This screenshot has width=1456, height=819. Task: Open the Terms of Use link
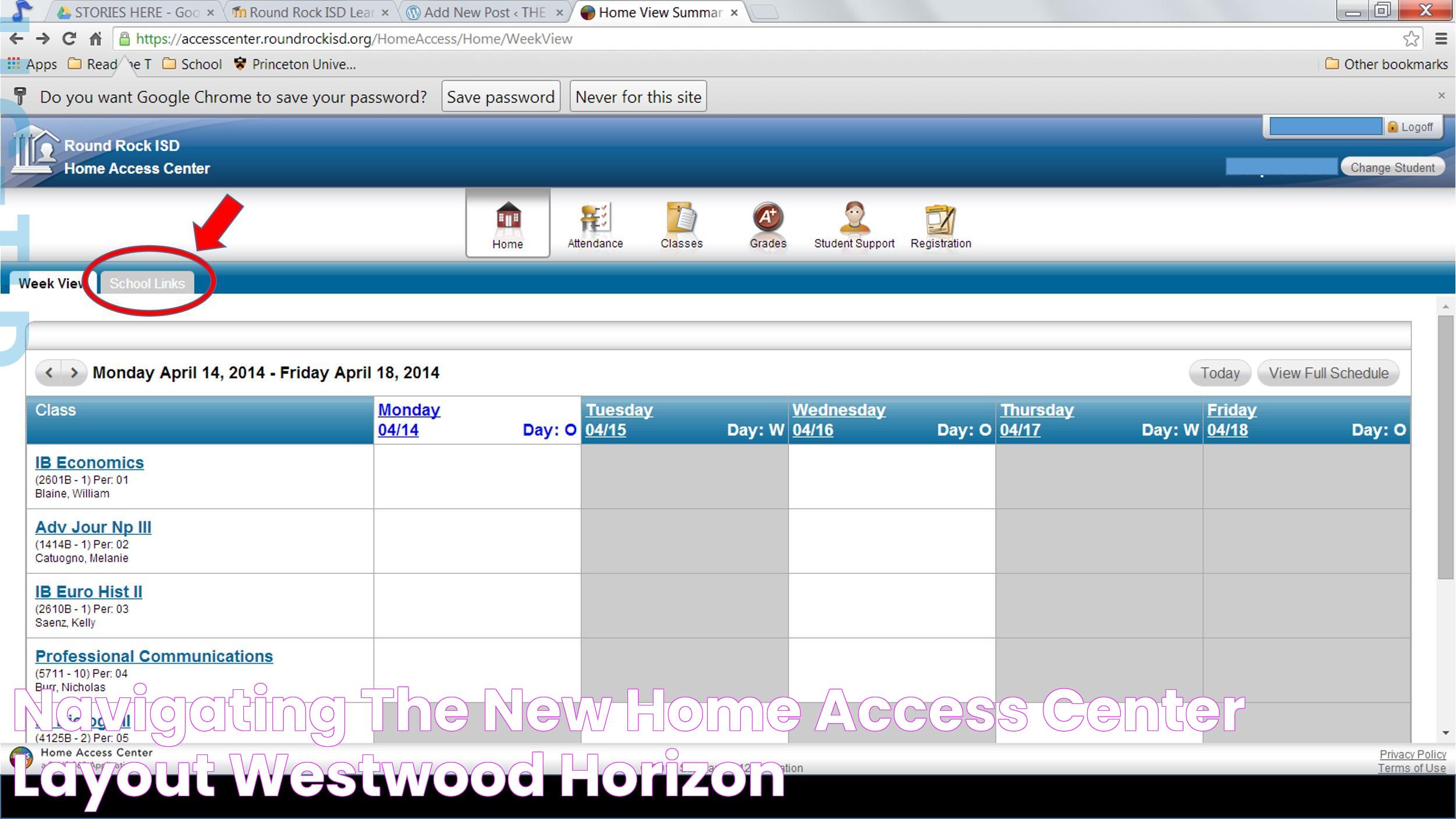tap(1411, 768)
